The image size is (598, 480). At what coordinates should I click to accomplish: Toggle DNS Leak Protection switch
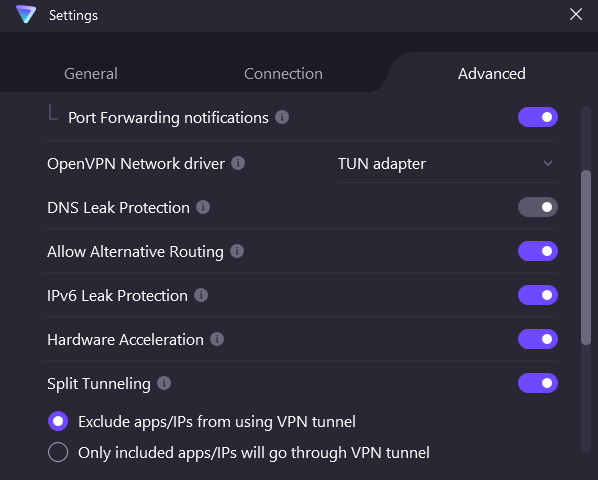click(538, 207)
